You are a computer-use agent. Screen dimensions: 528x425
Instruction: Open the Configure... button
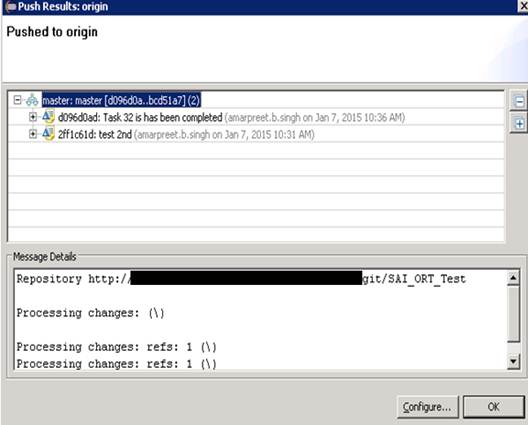click(x=427, y=407)
